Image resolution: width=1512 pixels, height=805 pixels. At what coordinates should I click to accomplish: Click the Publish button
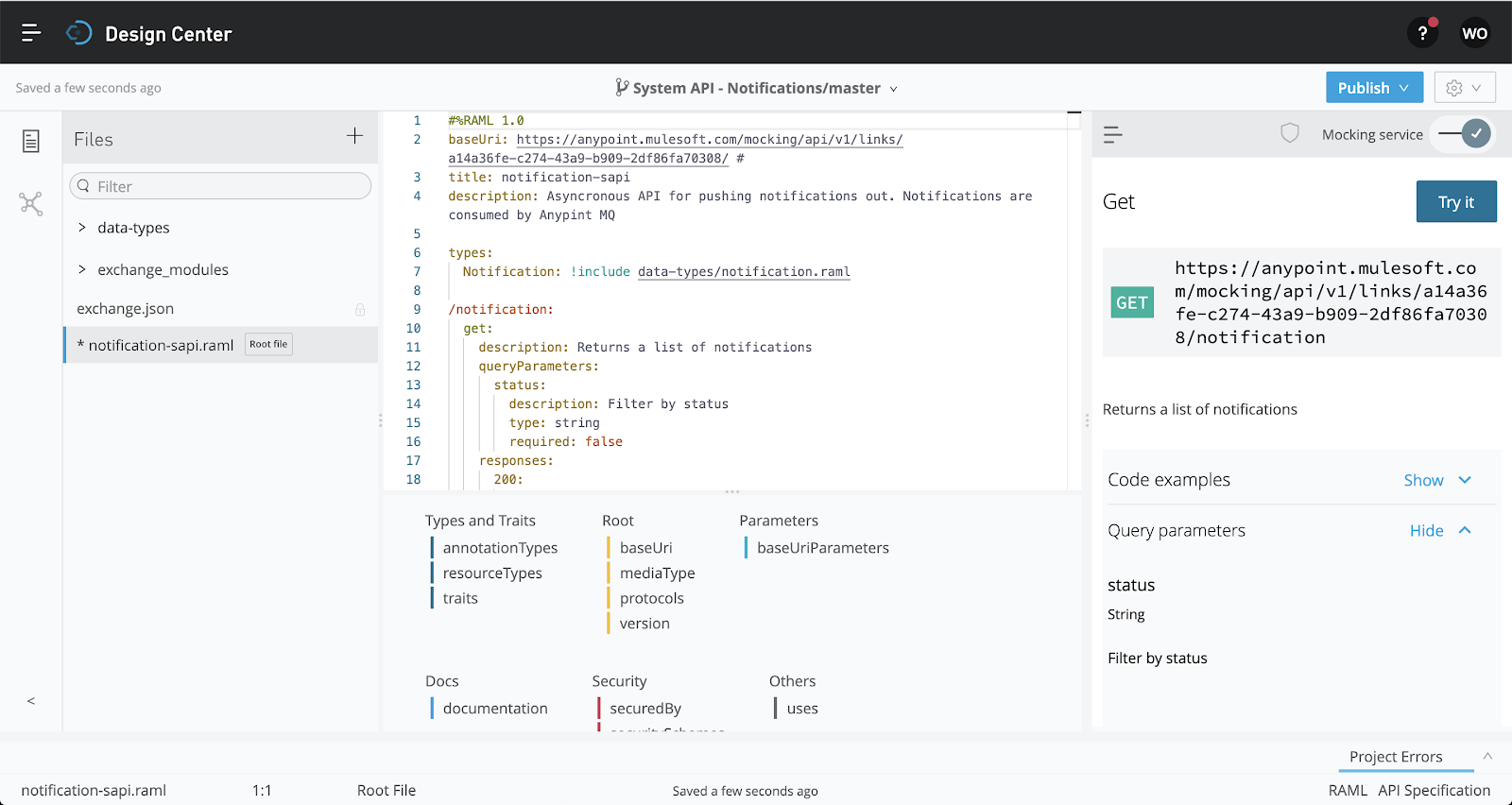click(1373, 88)
